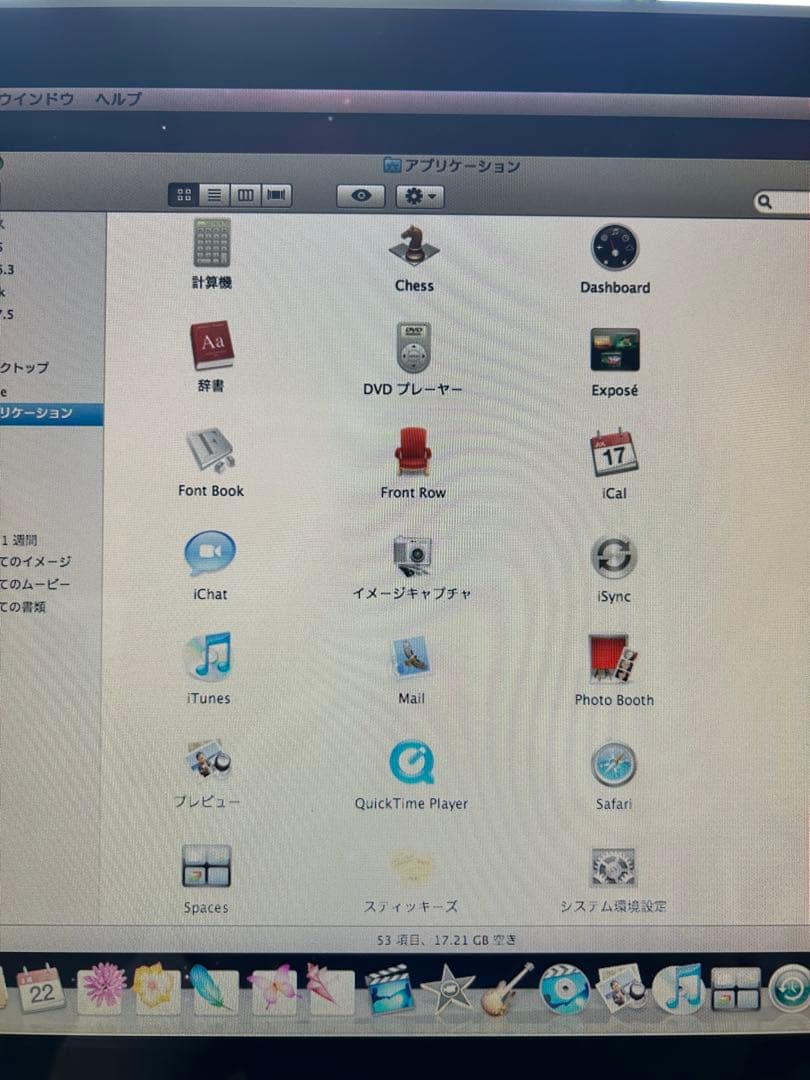
Task: Open Spaces from the Dock
Action: (x=735, y=990)
